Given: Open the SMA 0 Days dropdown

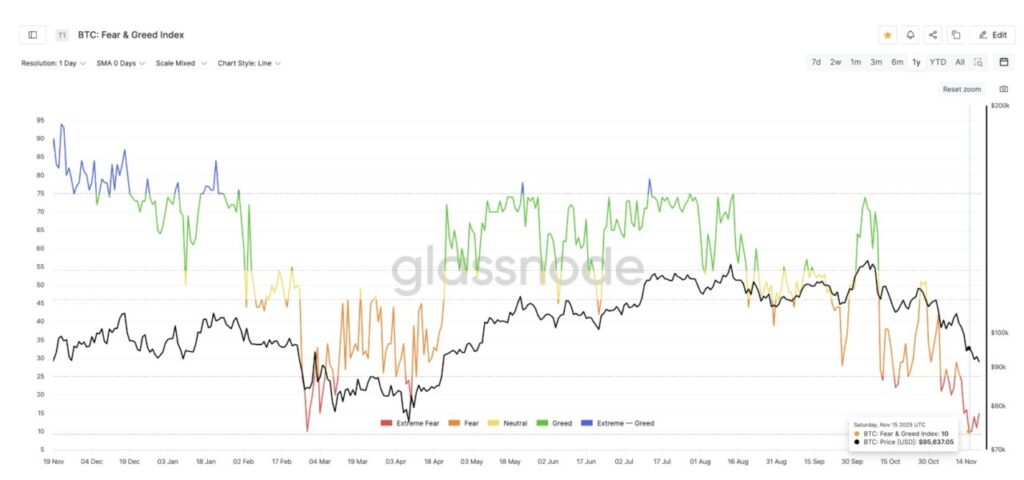Looking at the screenshot, I should [121, 63].
